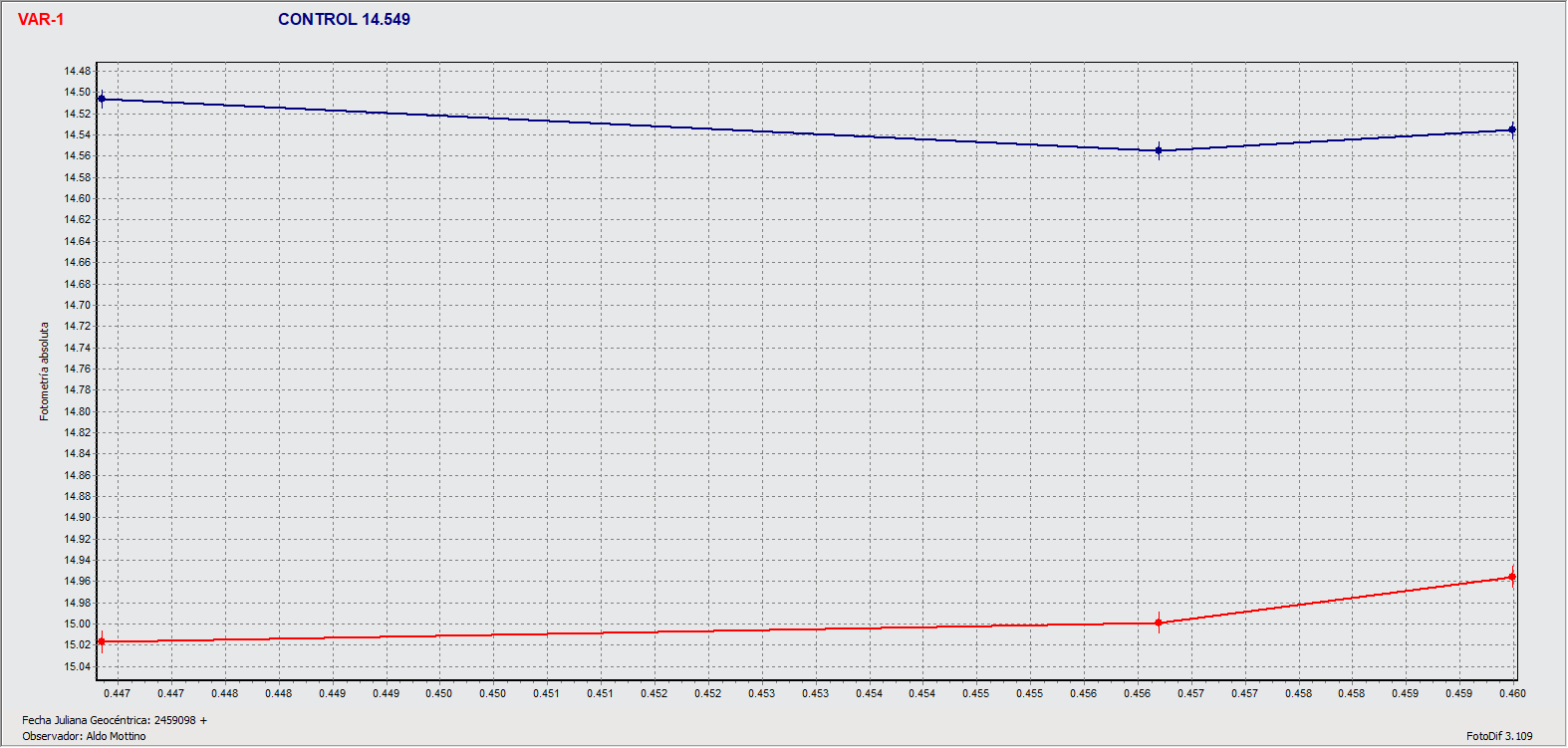Select the middle red VAR-1 data point
The image size is (1568, 748).
tap(1159, 623)
